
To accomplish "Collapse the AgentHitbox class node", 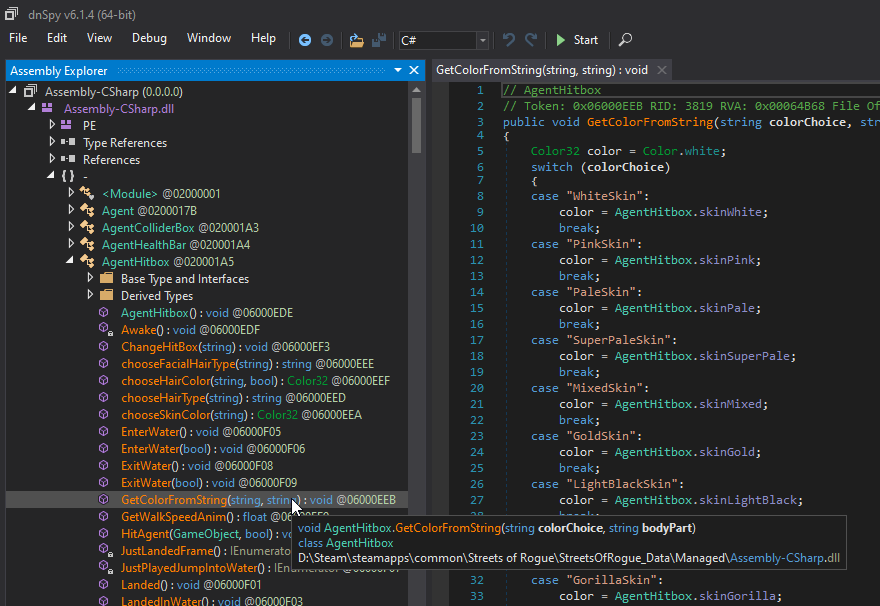I will click(x=71, y=261).
